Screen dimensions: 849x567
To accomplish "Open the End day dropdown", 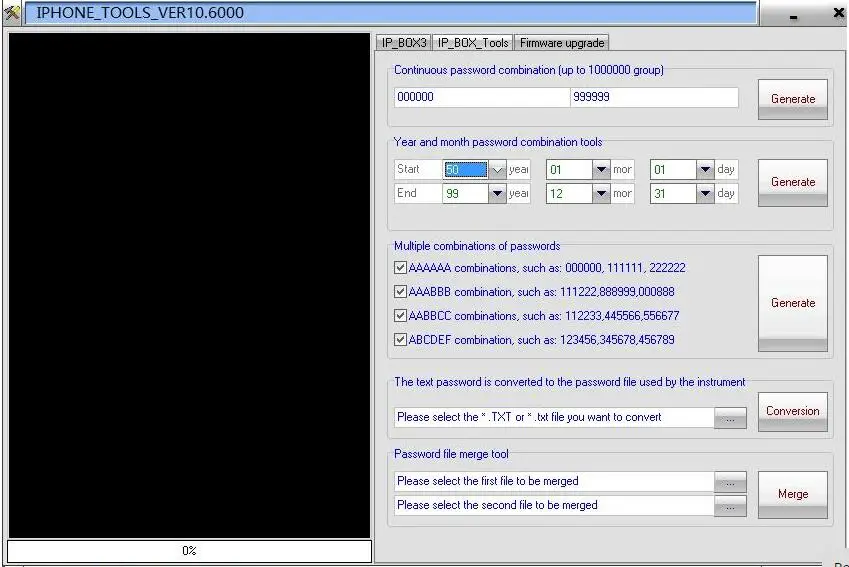I will (x=705, y=193).
